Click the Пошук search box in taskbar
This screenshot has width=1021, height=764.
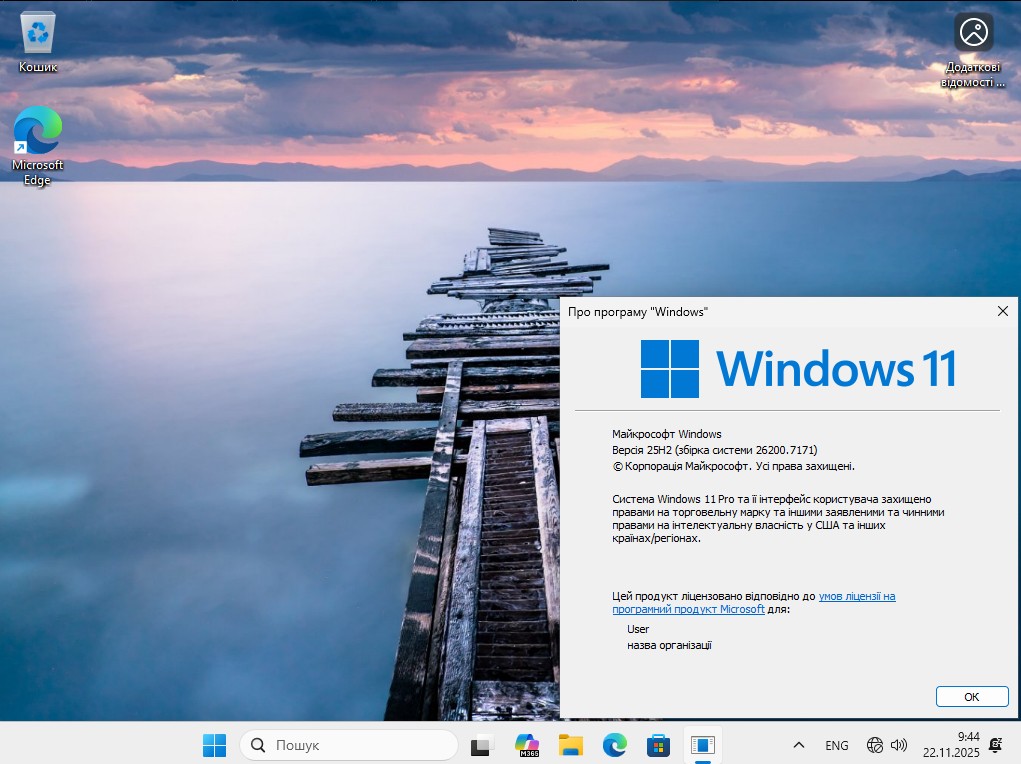click(x=349, y=745)
